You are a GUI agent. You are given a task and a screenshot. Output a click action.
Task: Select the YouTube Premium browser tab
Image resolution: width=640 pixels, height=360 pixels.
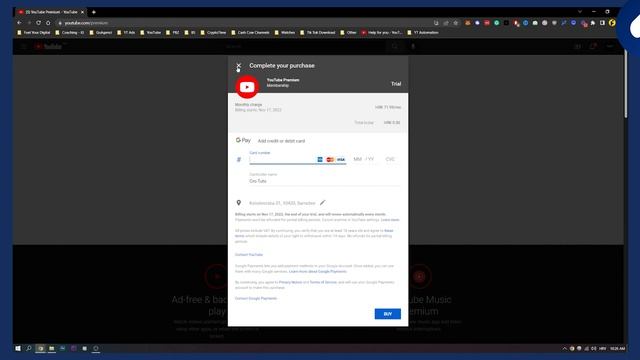tap(51, 12)
